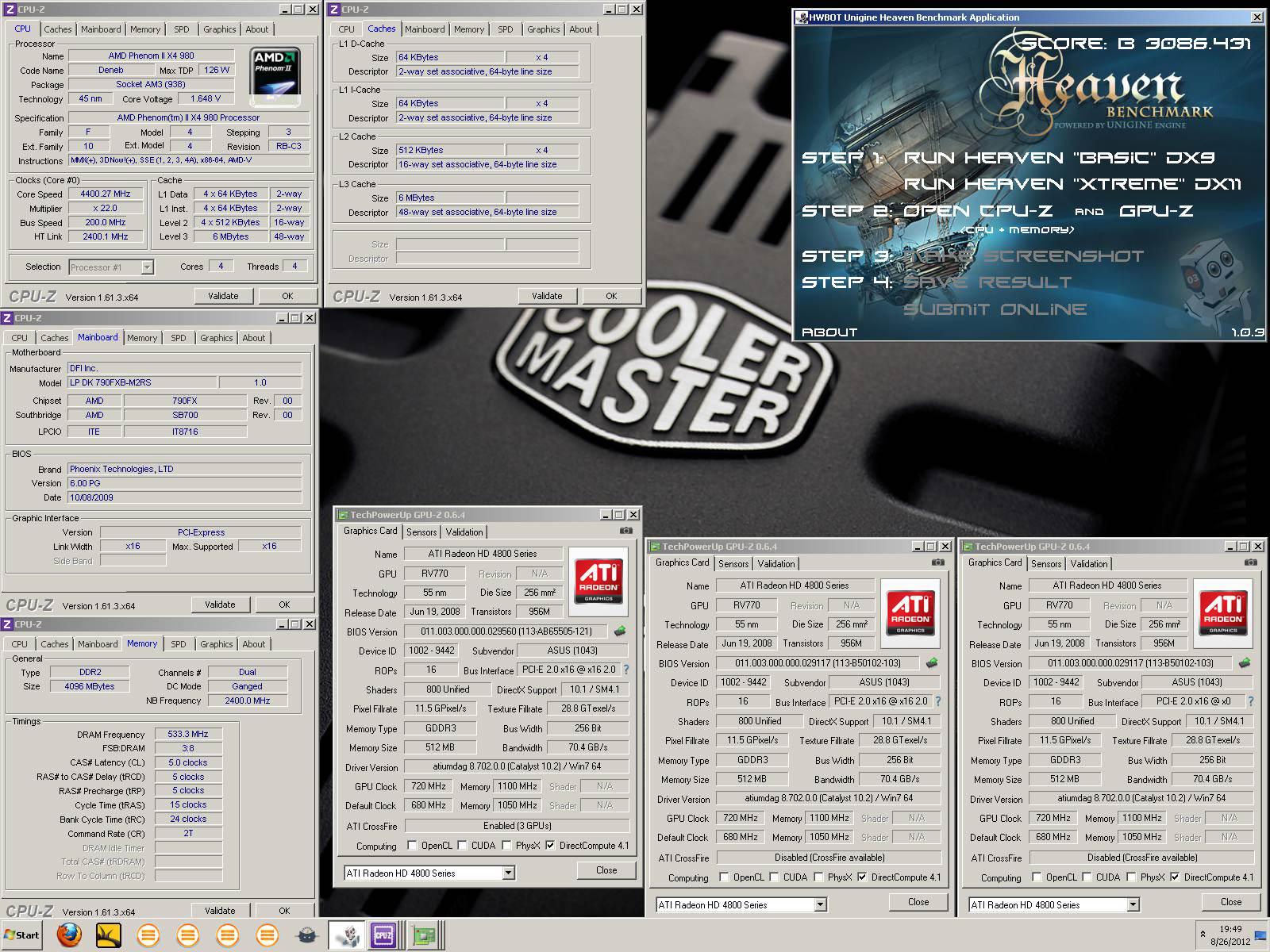Screen dimensions: 1270x952
Task: Click ABOUT in the Heaven benchmark window
Action: [x=829, y=332]
